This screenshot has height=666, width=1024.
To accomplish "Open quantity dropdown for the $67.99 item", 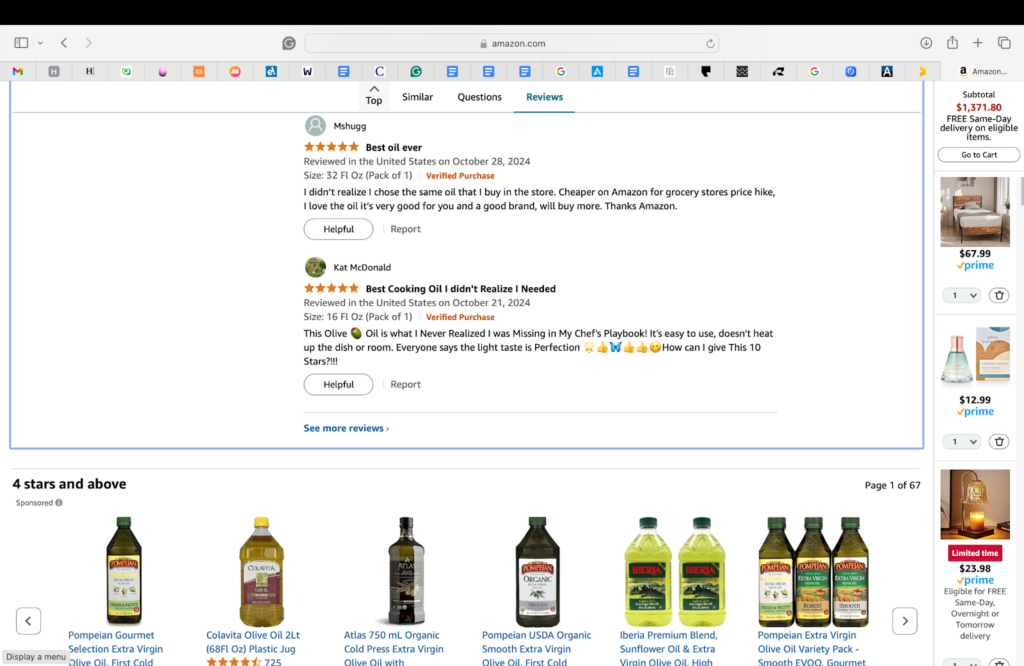I will point(962,295).
